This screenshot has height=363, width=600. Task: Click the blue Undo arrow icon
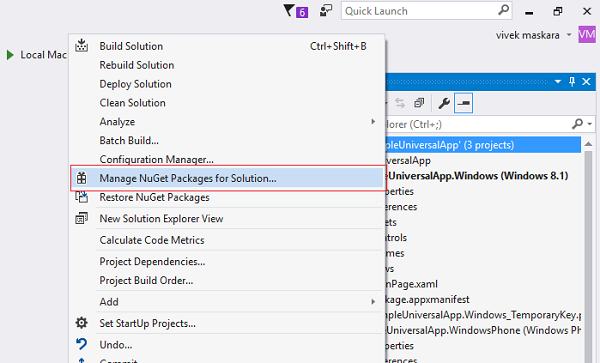tap(82, 344)
